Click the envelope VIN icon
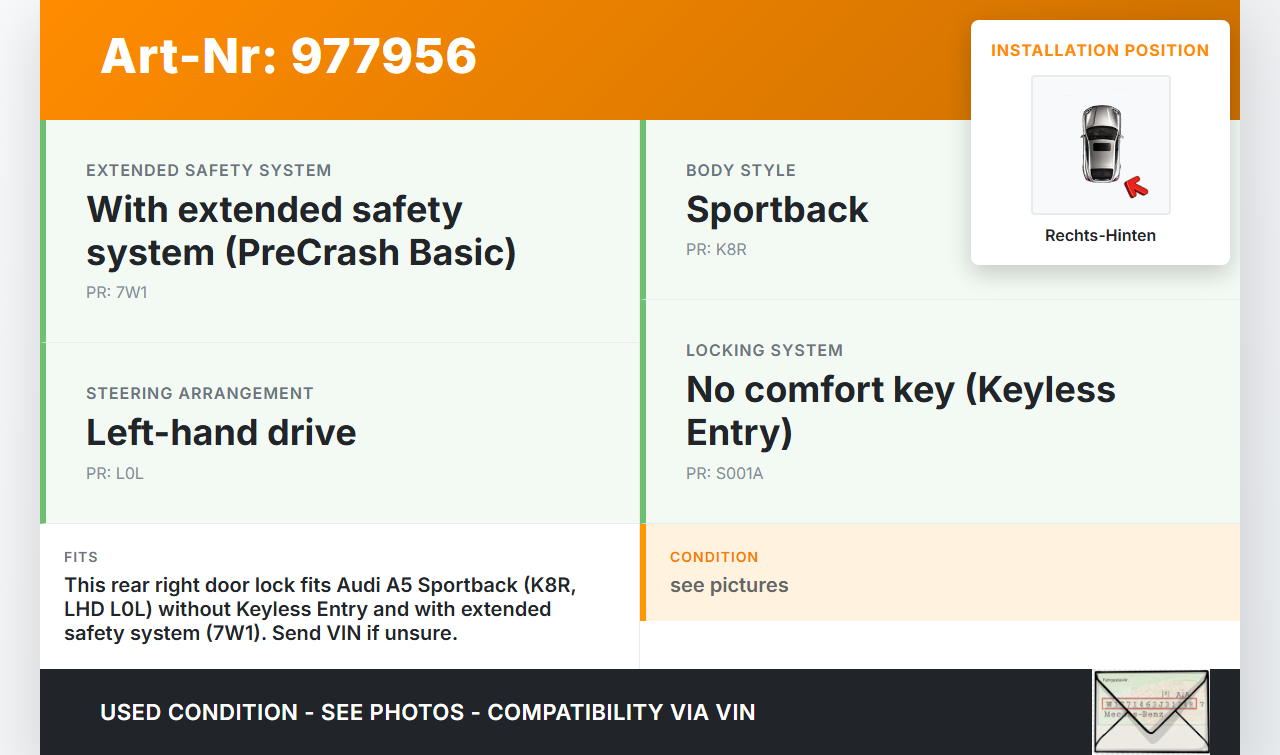This screenshot has height=755, width=1280. pyautogui.click(x=1150, y=711)
